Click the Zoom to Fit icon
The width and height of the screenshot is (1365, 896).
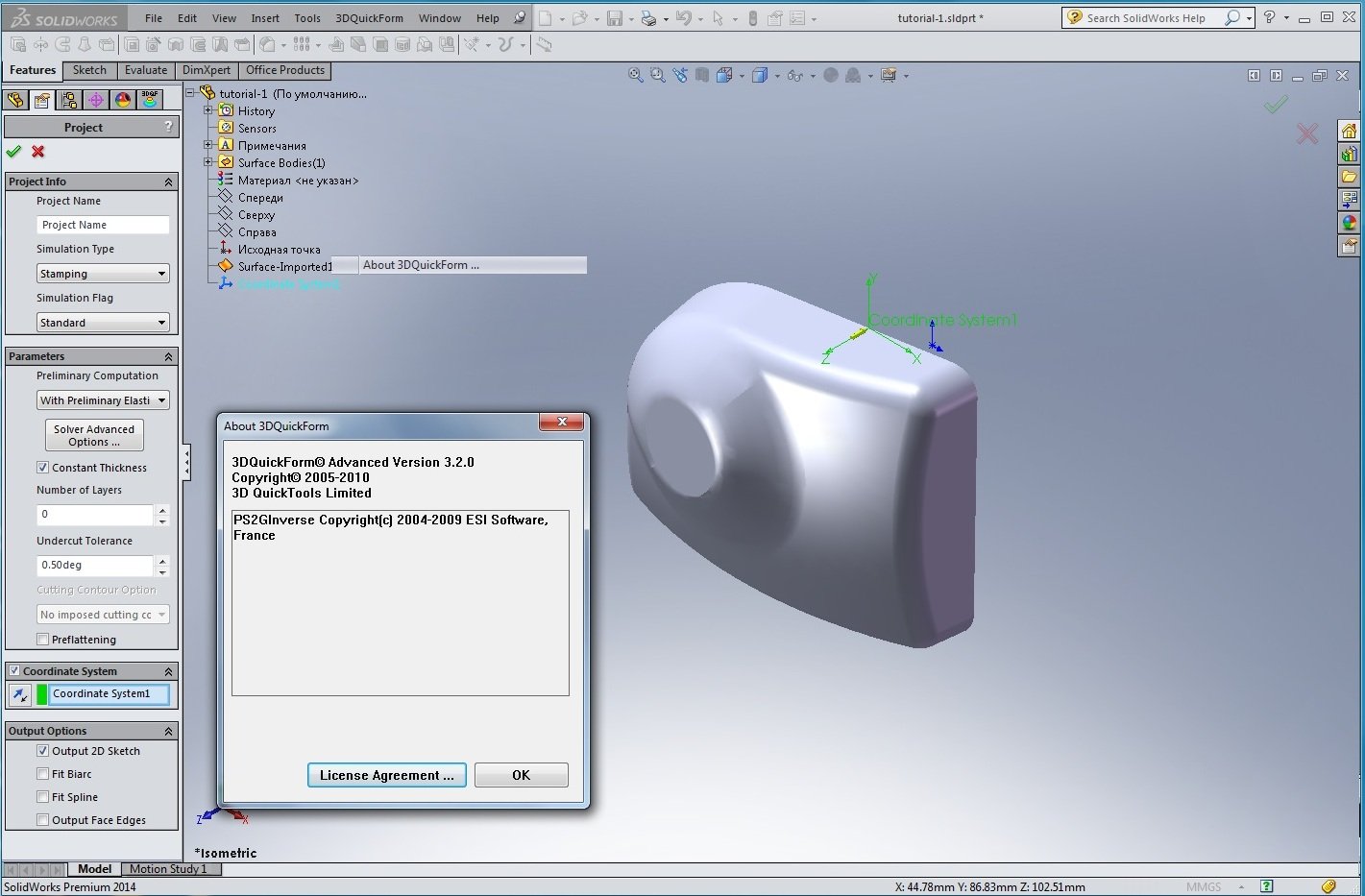pos(635,75)
